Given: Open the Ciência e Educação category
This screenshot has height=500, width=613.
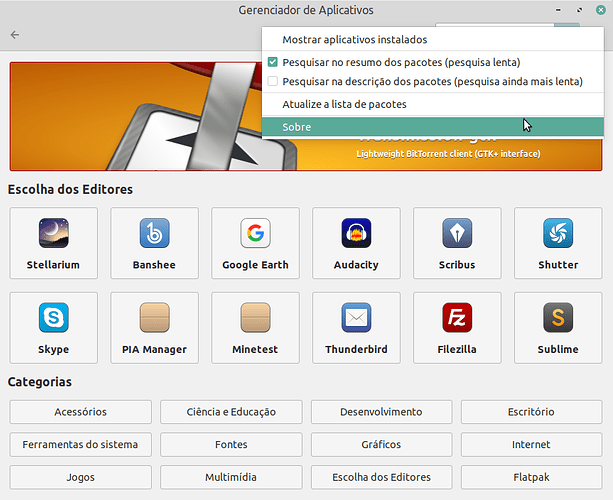Looking at the screenshot, I should [231, 412].
